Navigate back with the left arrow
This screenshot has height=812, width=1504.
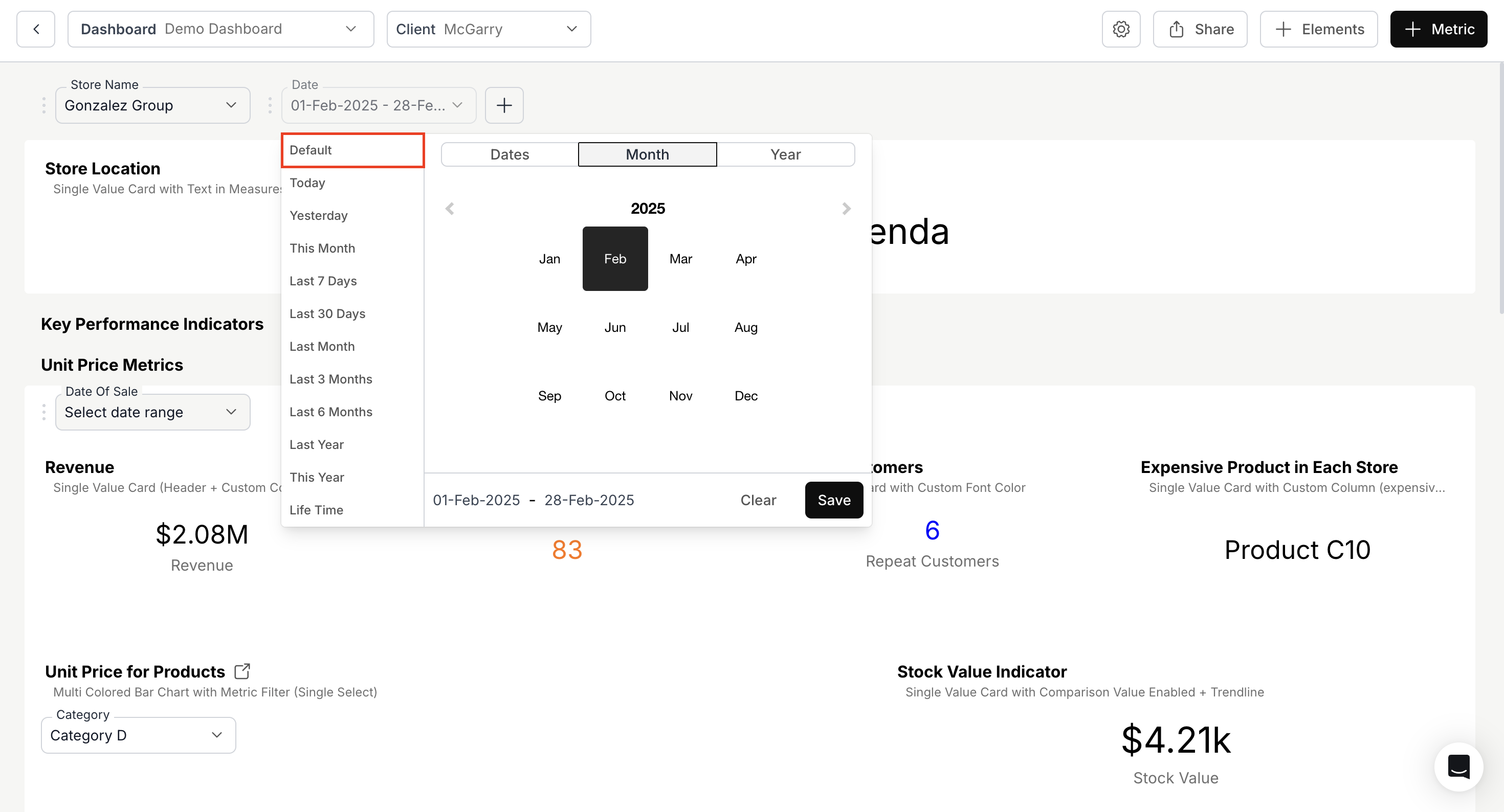pos(36,29)
